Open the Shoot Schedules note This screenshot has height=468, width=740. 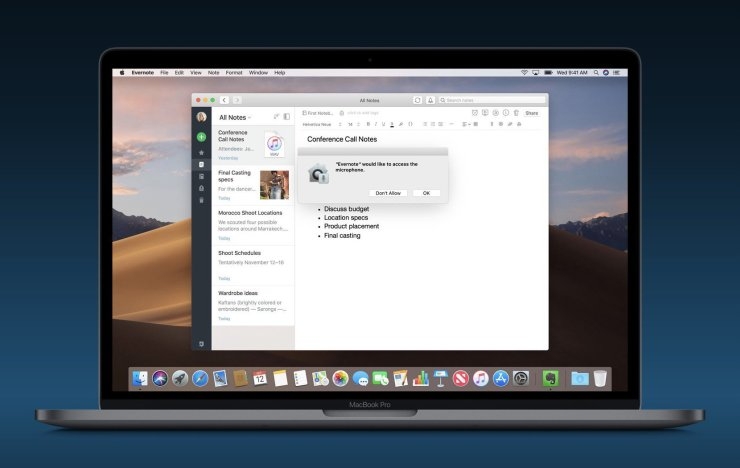253,265
